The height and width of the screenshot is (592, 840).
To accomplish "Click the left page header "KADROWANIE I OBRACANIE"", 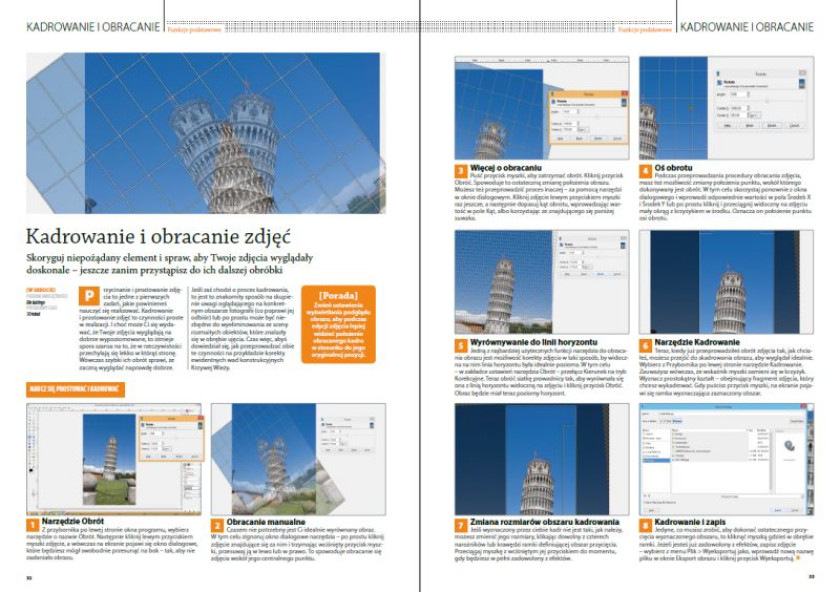I will 93,27.
